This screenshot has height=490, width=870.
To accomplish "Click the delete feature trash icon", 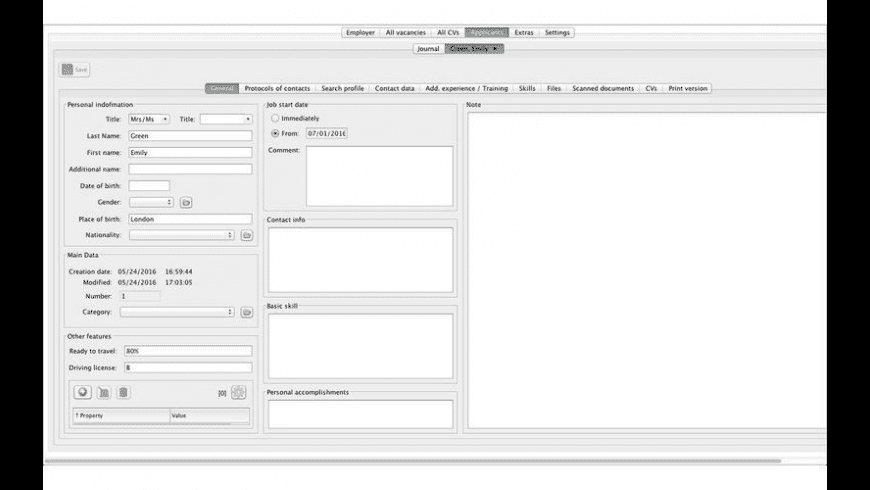I will click(x=123, y=392).
